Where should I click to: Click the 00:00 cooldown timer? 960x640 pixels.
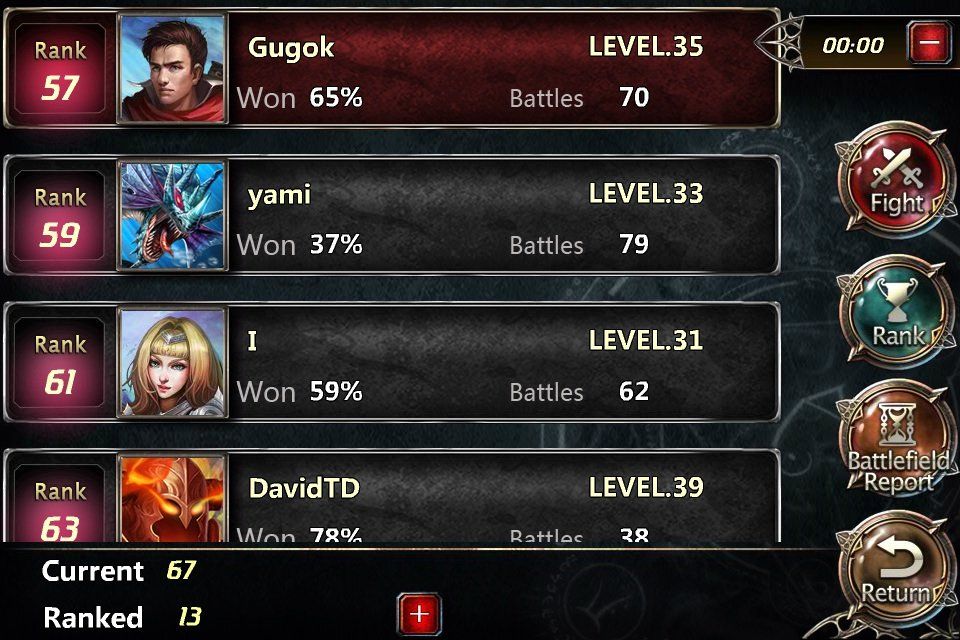pos(853,45)
